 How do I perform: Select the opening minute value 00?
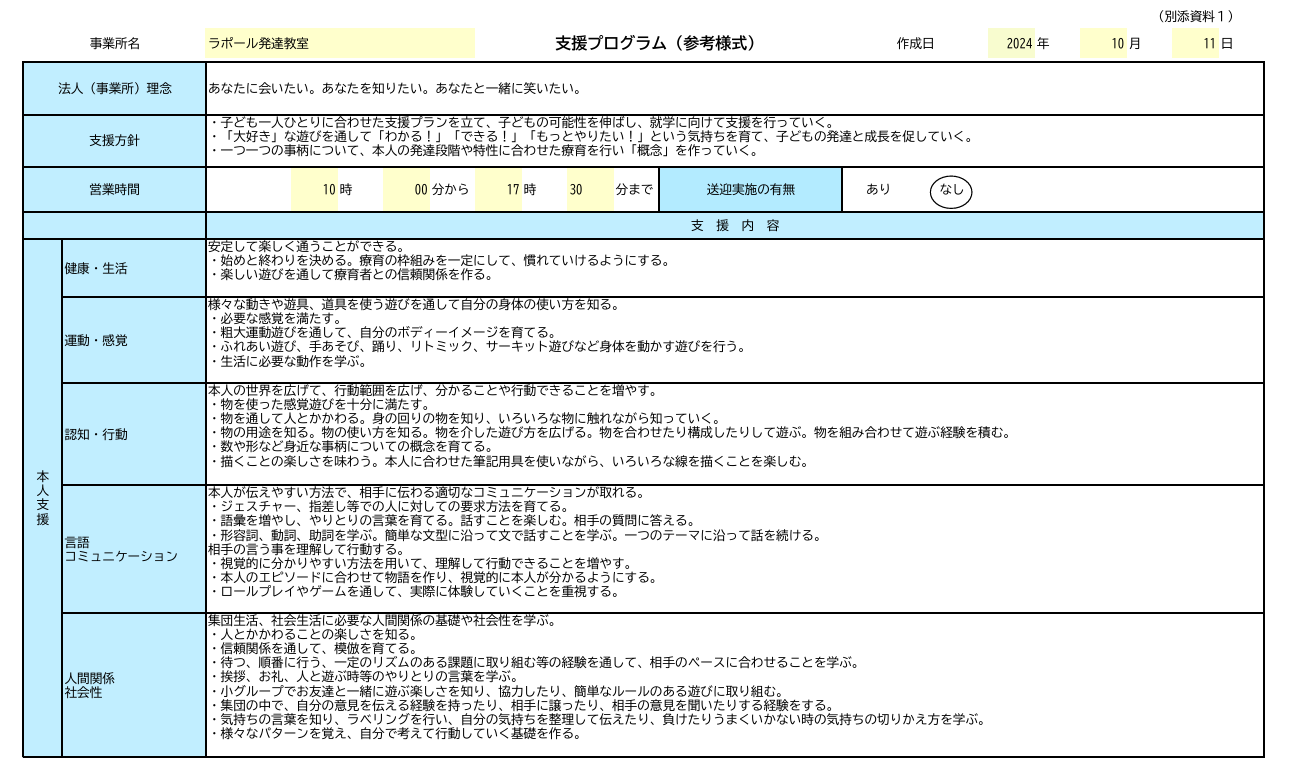(421, 189)
